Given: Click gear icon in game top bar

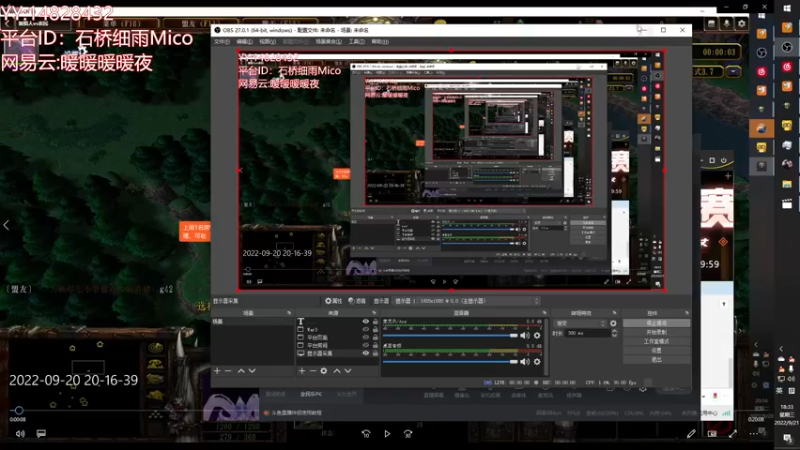Looking at the screenshot, I should point(741,23).
